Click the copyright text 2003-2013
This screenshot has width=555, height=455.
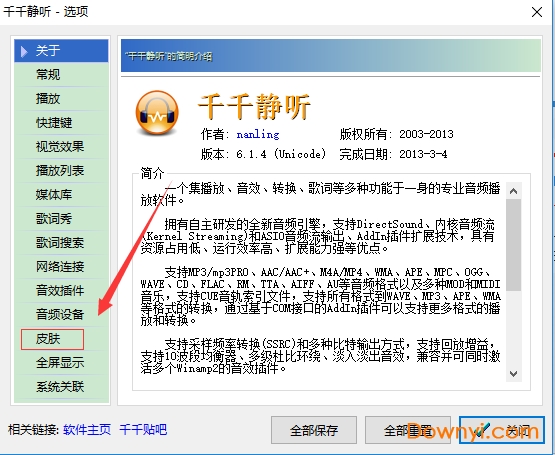pos(426,134)
